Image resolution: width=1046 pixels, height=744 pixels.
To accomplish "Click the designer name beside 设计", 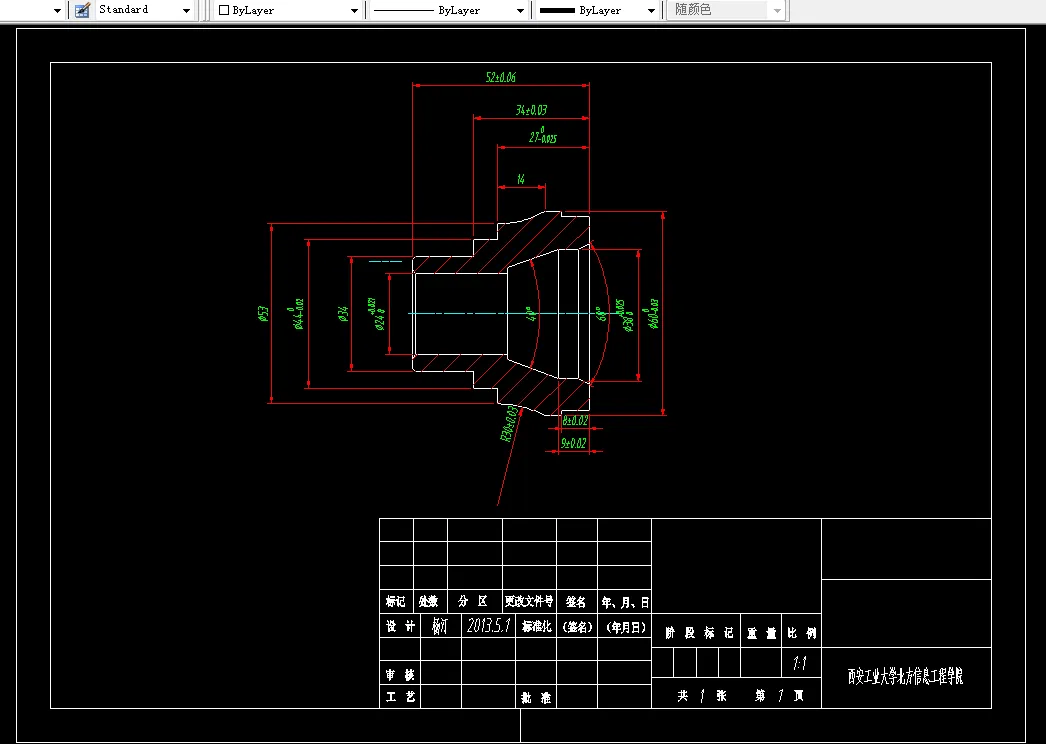I will [439, 626].
